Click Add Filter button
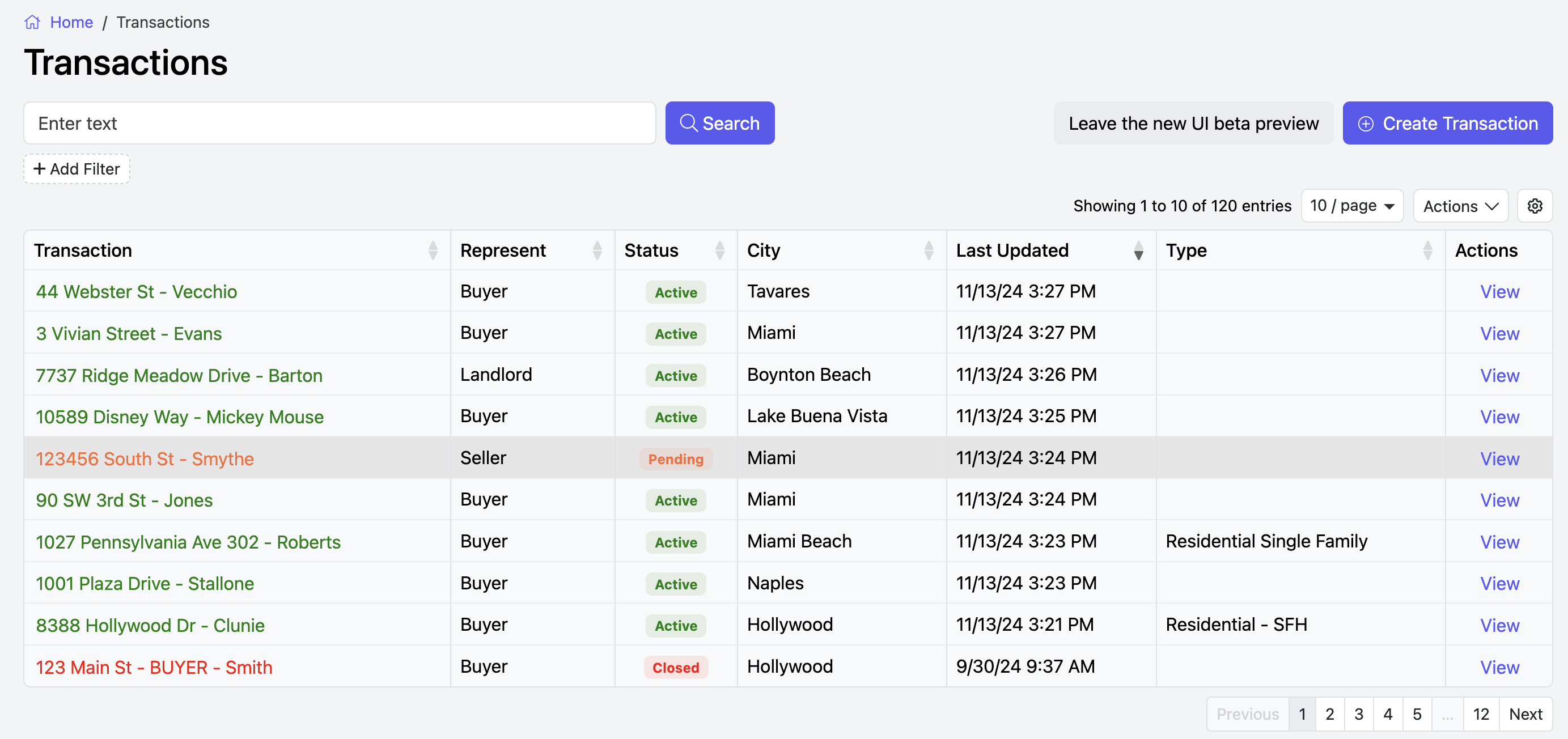1568x739 pixels. (x=77, y=169)
